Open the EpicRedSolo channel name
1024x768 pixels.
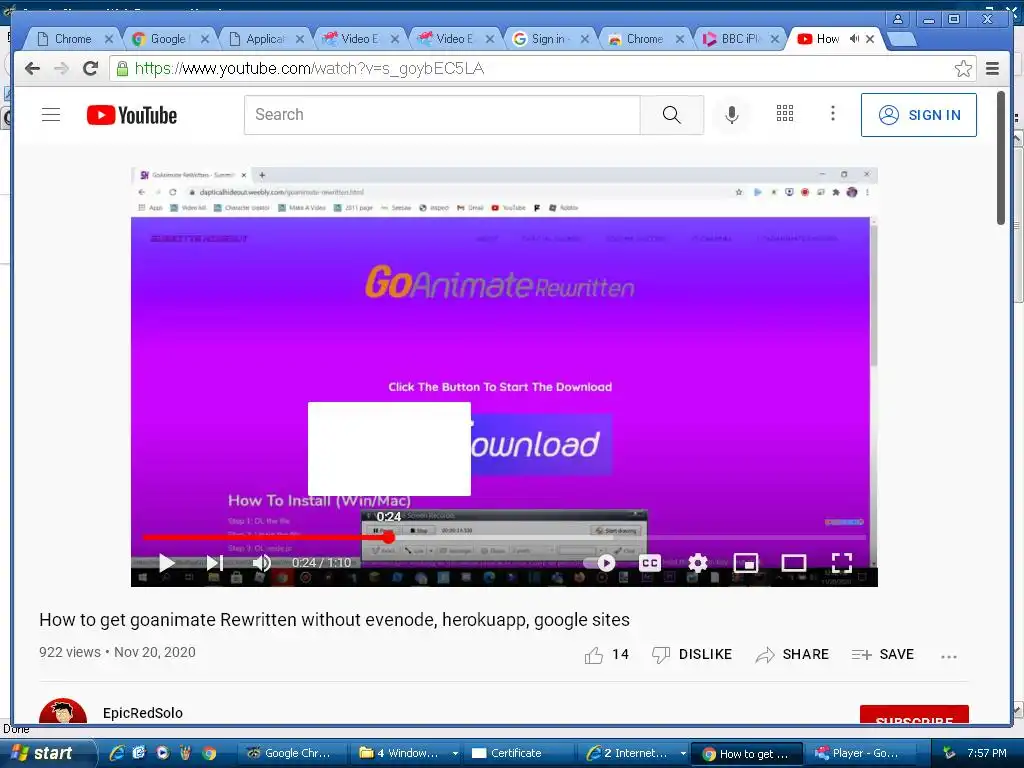tap(142, 712)
